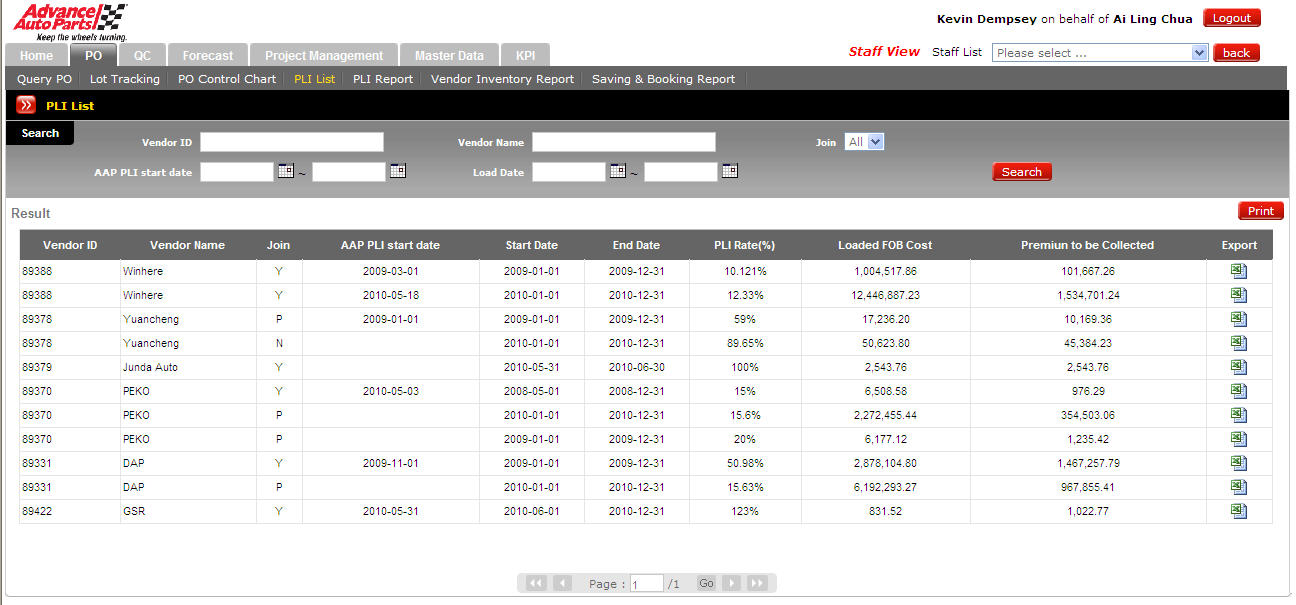Open the Master Data tab
The image size is (1296, 605).
coord(449,56)
